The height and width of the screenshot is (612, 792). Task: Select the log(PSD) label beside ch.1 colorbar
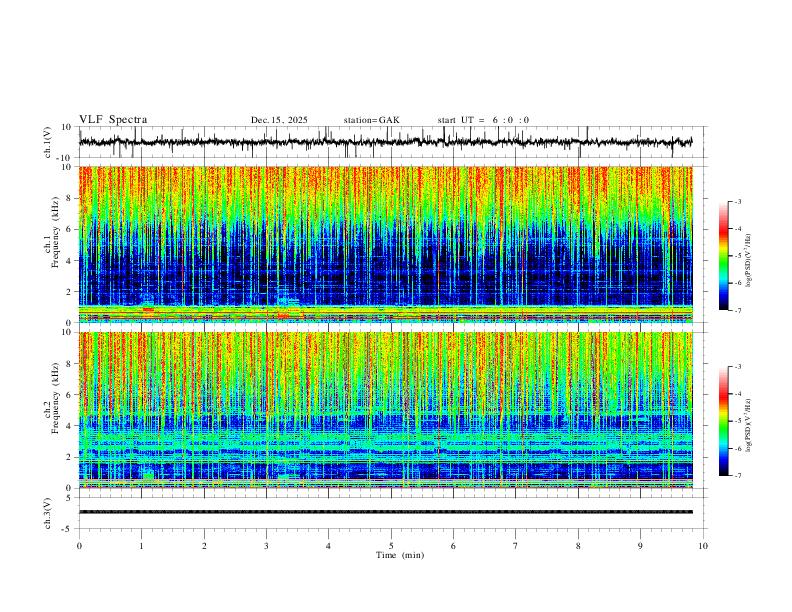[x=749, y=261]
